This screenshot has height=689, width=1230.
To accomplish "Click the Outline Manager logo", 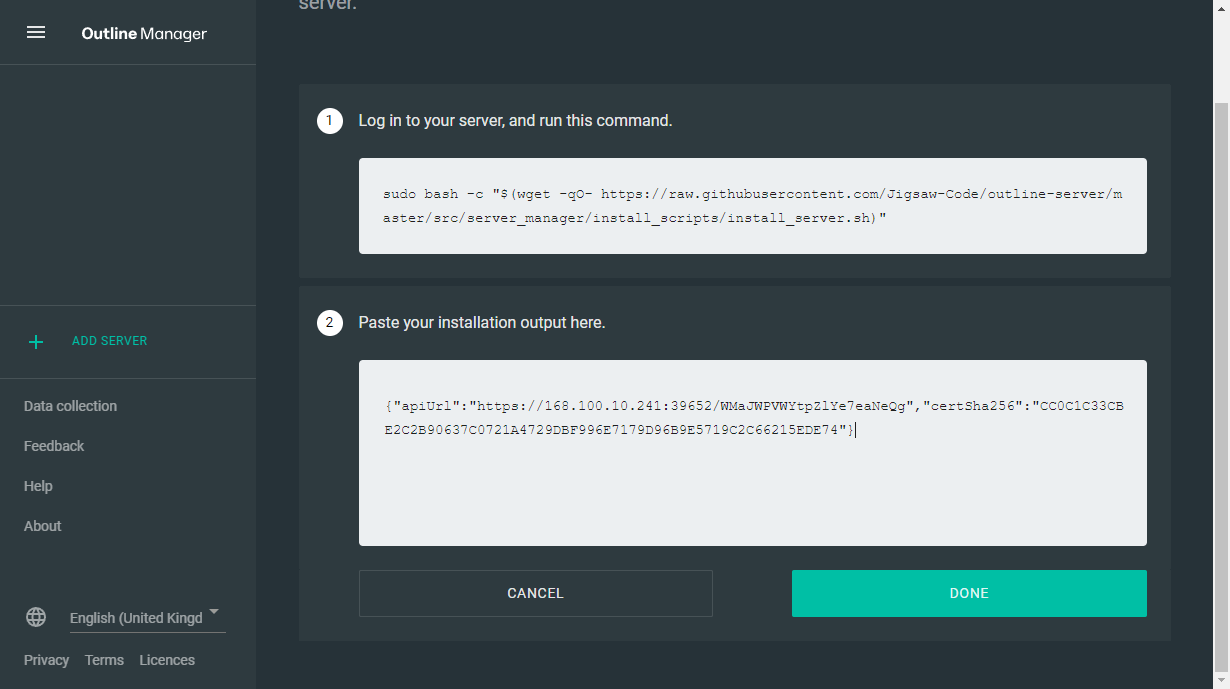I will pos(142,32).
